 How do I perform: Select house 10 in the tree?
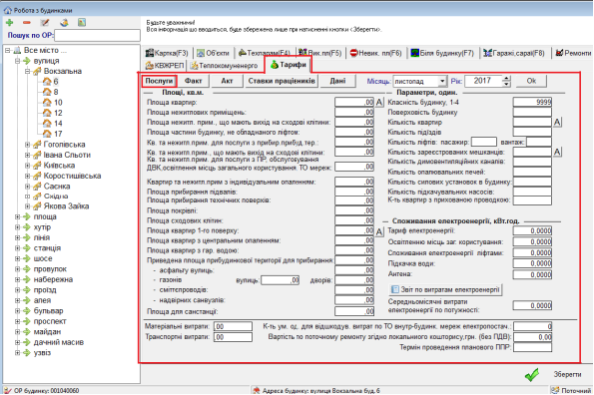[58, 103]
